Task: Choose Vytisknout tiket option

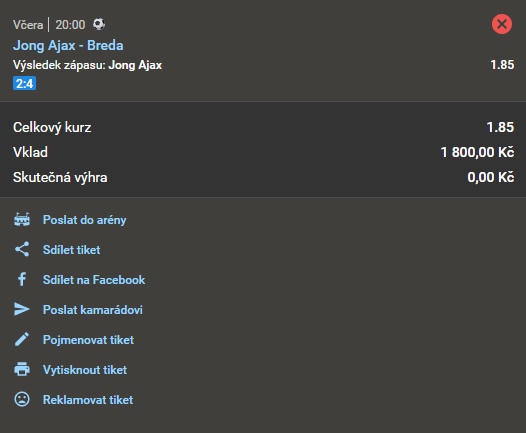Action: coord(85,370)
